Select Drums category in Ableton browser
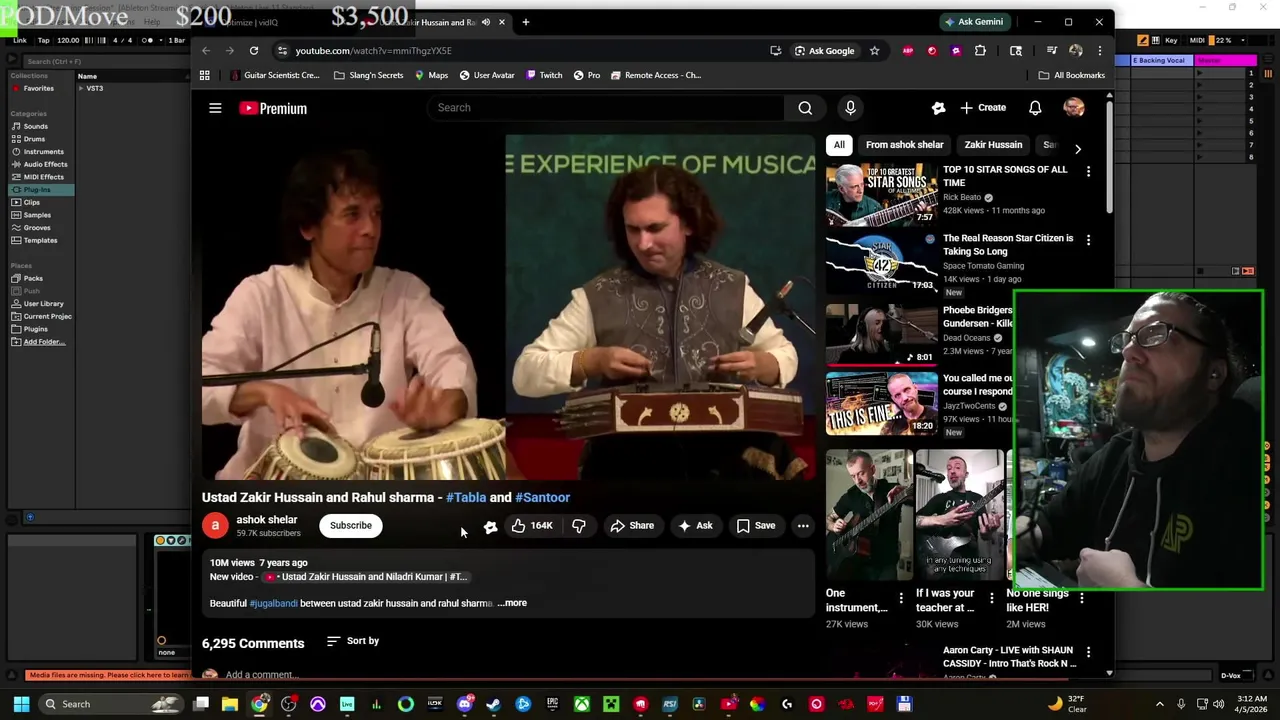Screen dimensions: 1280x720 tap(34, 139)
